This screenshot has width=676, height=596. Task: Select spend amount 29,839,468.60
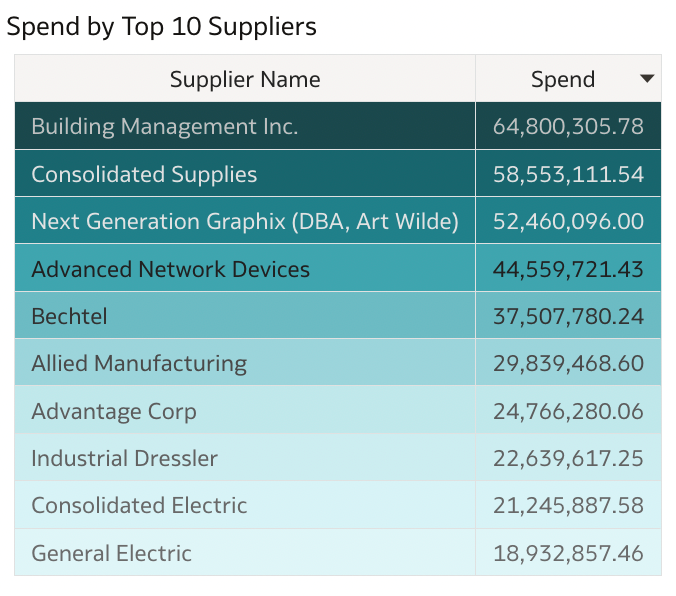coord(568,364)
